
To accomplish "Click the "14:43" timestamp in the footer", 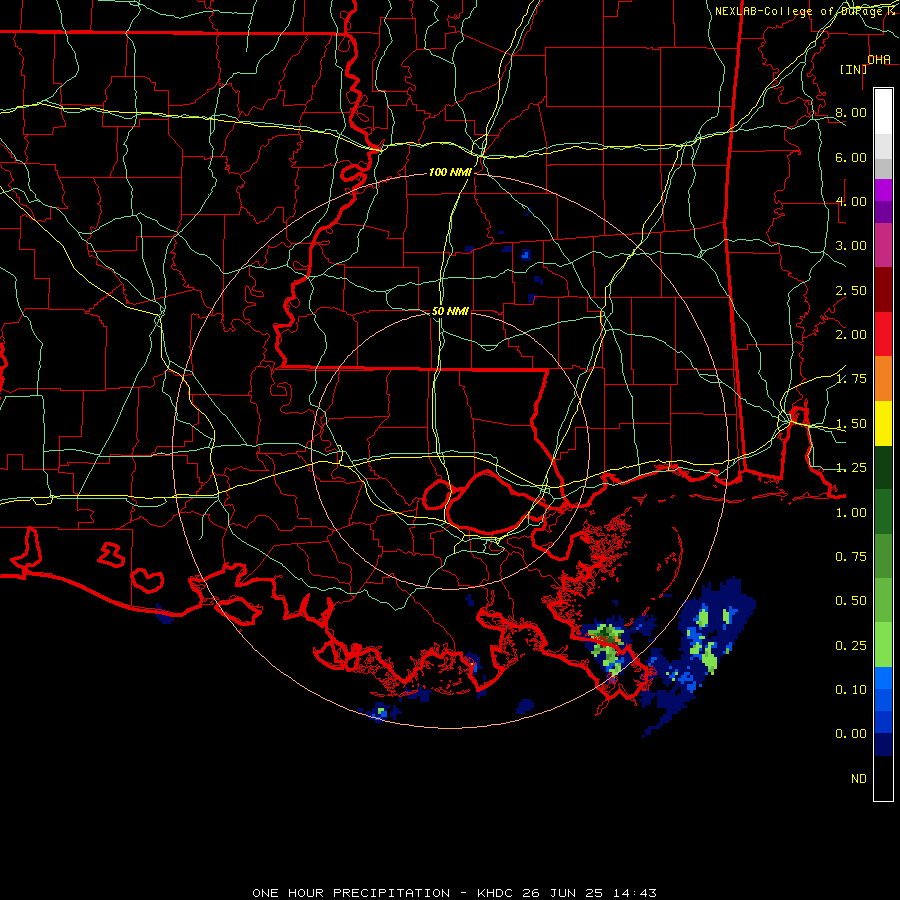I will [x=634, y=893].
